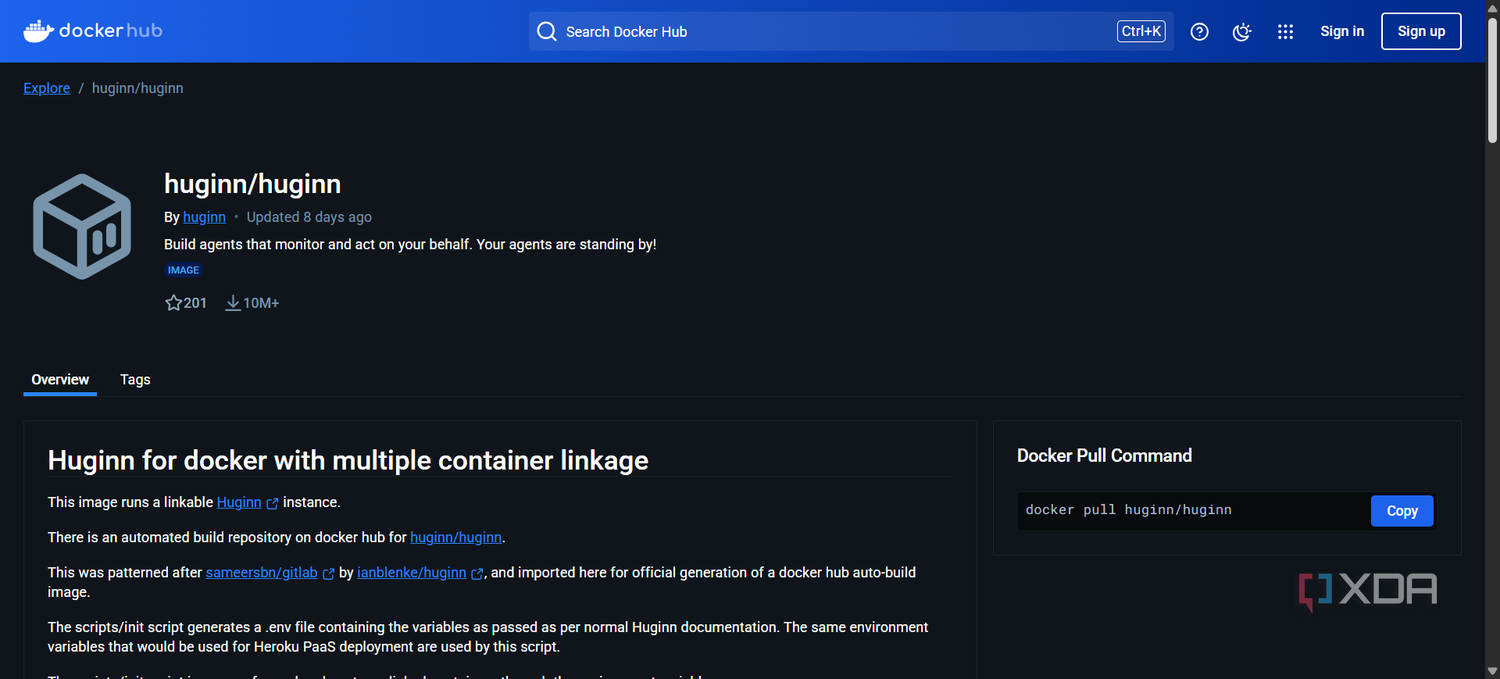The width and height of the screenshot is (1500, 679).
Task: Open the Huginn external link
Action: click(239, 502)
